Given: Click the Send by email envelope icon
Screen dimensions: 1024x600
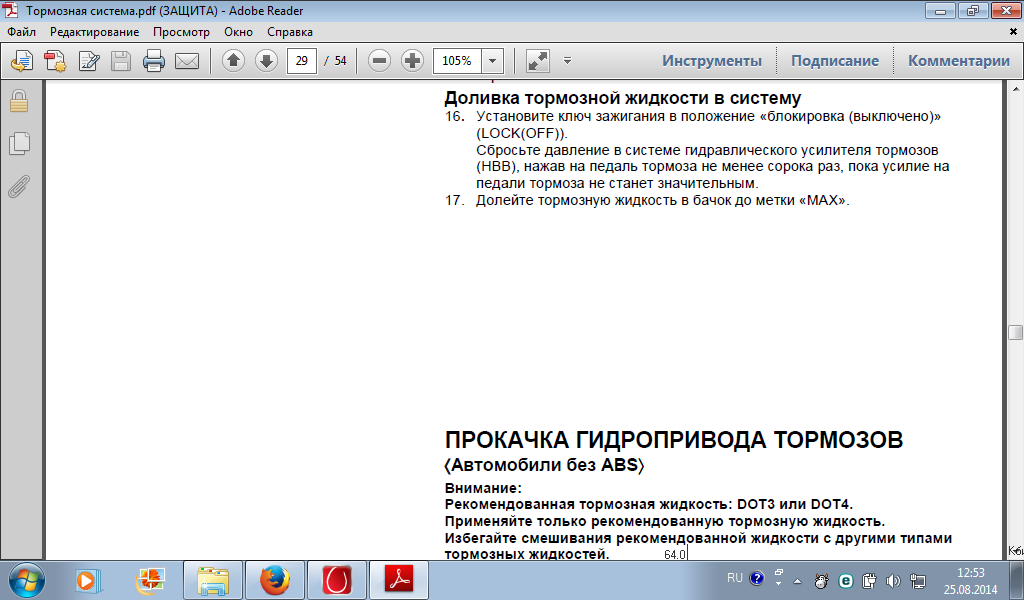Looking at the screenshot, I should tap(186, 61).
